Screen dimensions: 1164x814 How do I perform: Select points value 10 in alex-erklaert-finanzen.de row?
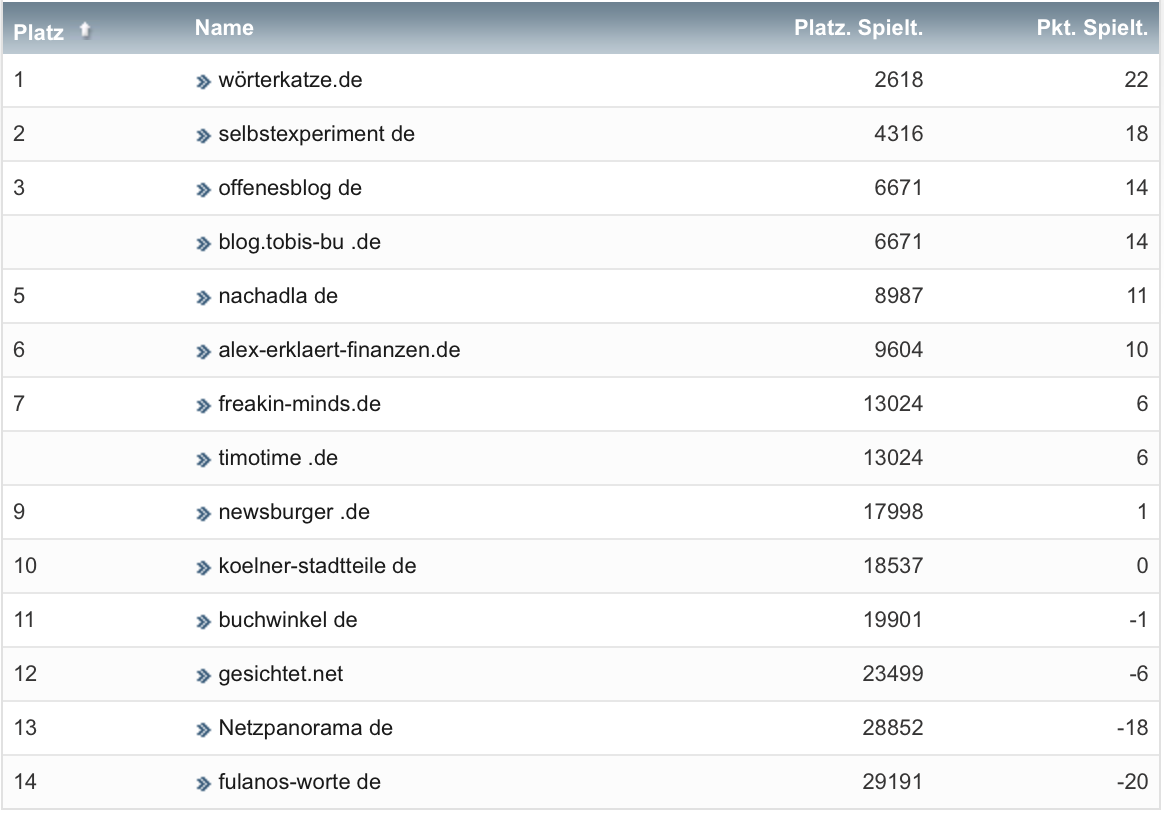[1137, 350]
